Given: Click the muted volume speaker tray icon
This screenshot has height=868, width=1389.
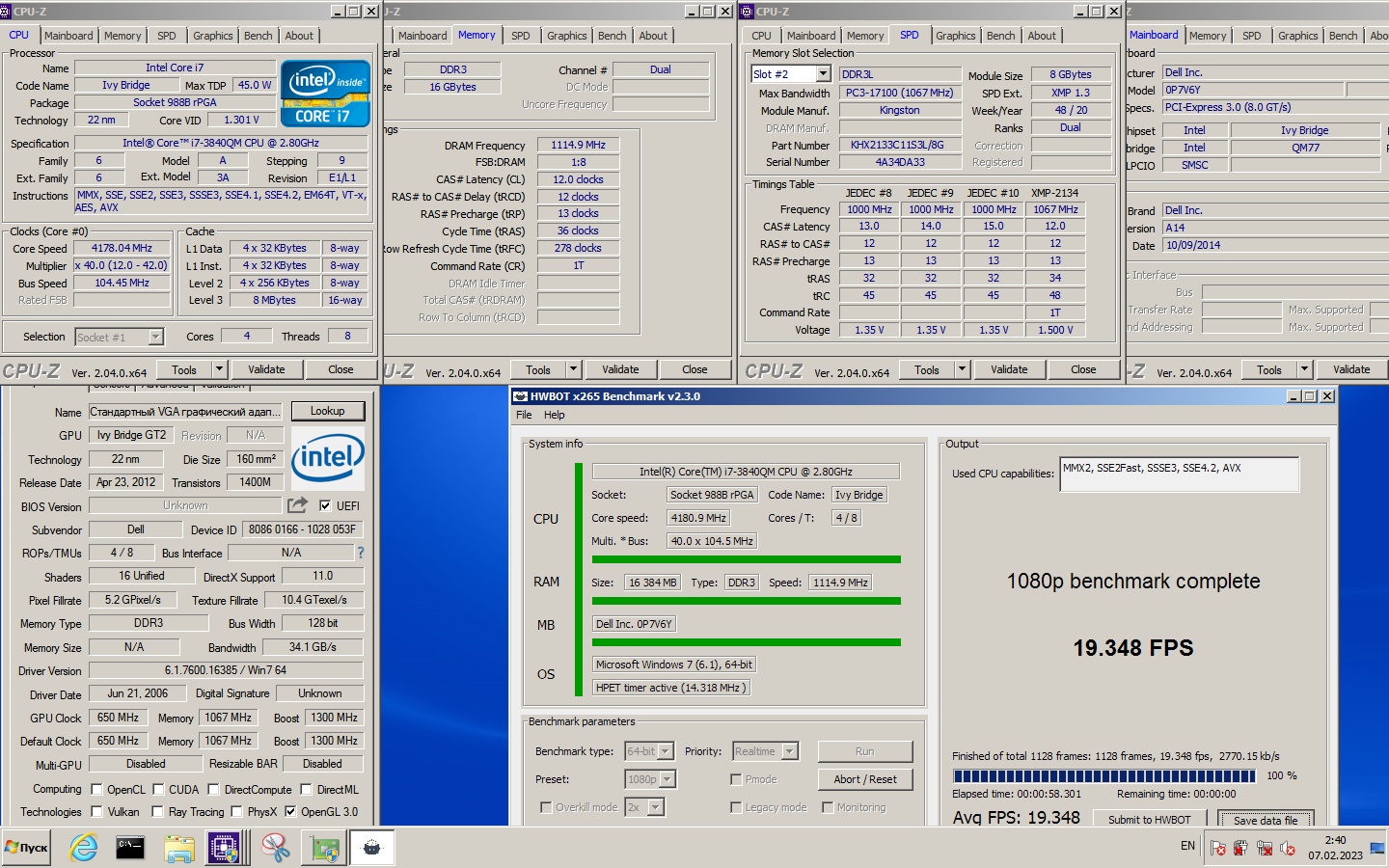Looking at the screenshot, I should pyautogui.click(x=1287, y=848).
